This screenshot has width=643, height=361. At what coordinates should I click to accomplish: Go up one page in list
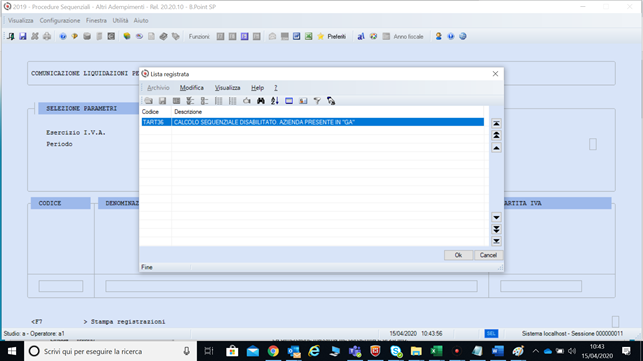496,135
